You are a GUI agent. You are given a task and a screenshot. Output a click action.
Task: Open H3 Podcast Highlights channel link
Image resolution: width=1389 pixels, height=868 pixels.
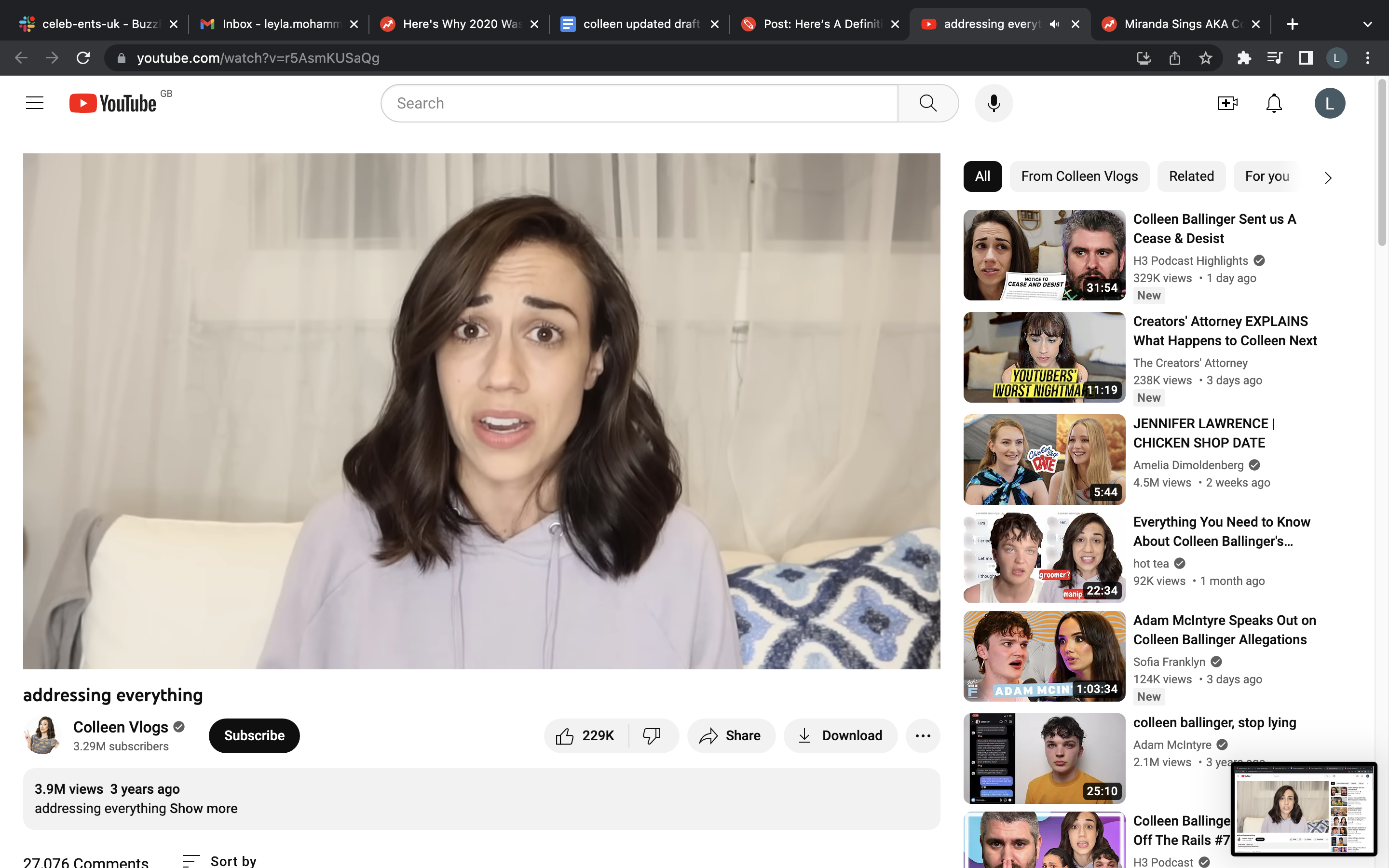(1190, 260)
